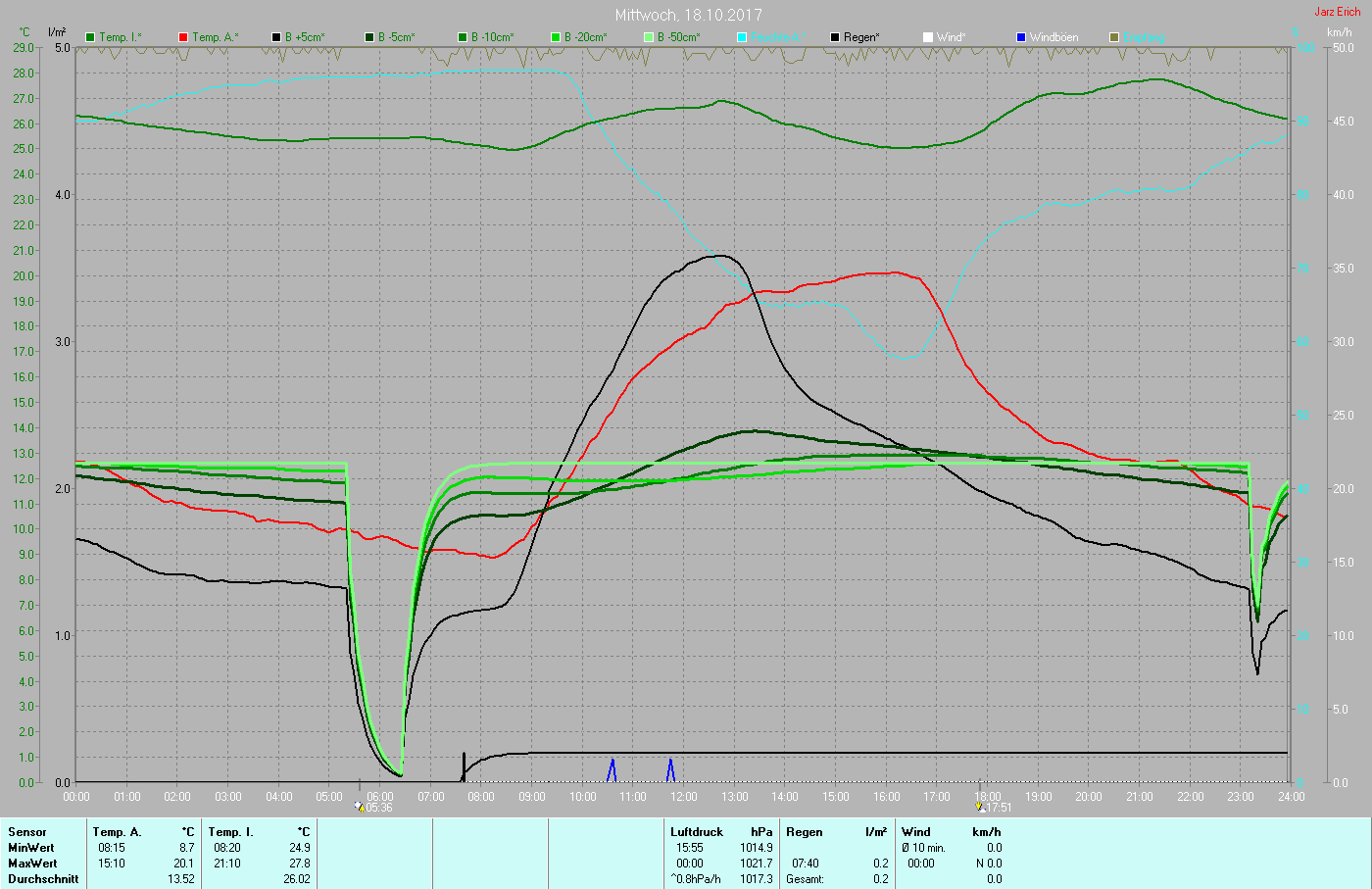Click the minimum outdoor temperature time "08:15"
Viewport: 1372px width, 889px height.
[111, 848]
